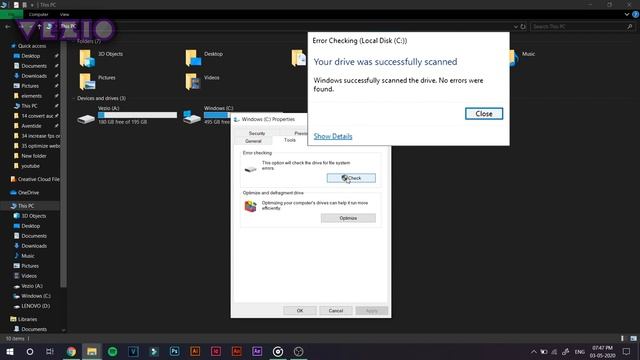Open Spotify from the taskbar
This screenshot has height=360, width=640.
click(112, 351)
